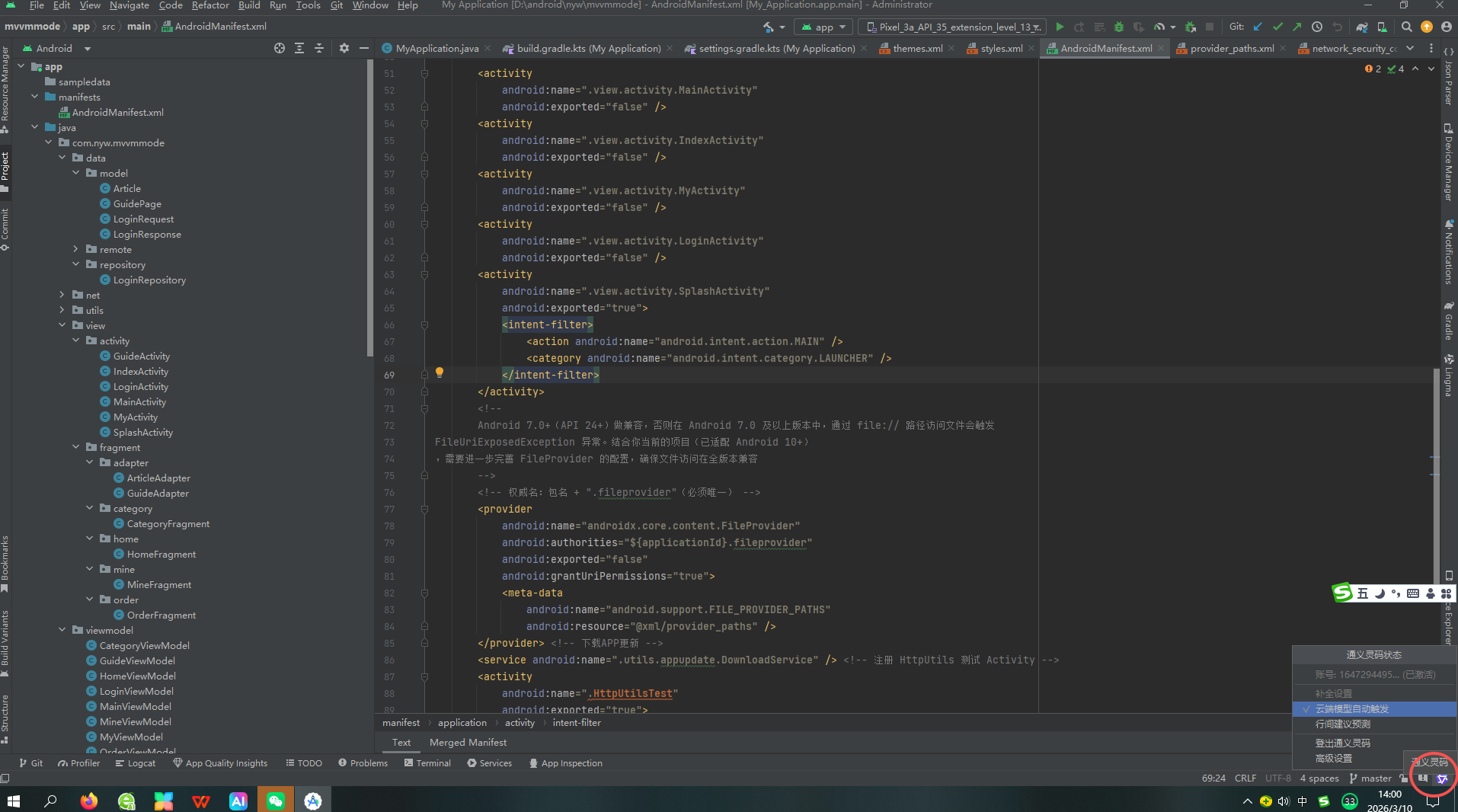The width and height of the screenshot is (1458, 812).
Task: Expand the net folder
Action: [x=62, y=295]
